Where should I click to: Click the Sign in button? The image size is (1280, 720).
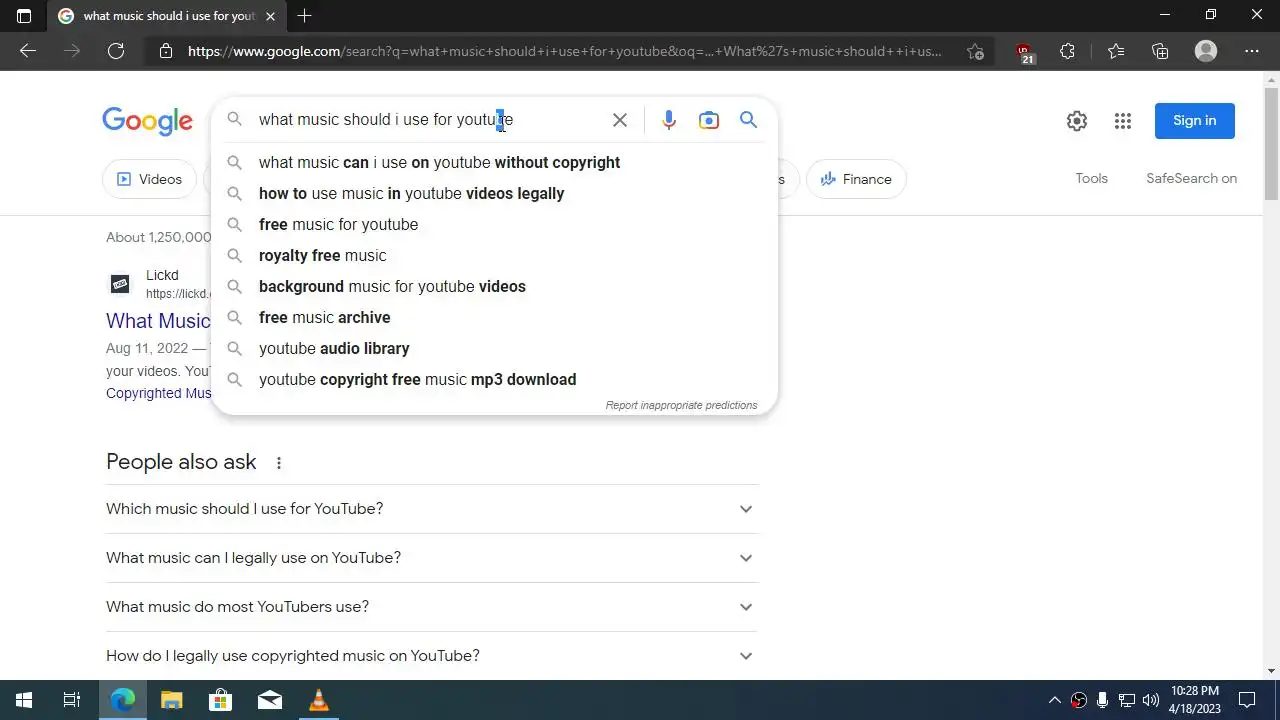pos(1194,120)
